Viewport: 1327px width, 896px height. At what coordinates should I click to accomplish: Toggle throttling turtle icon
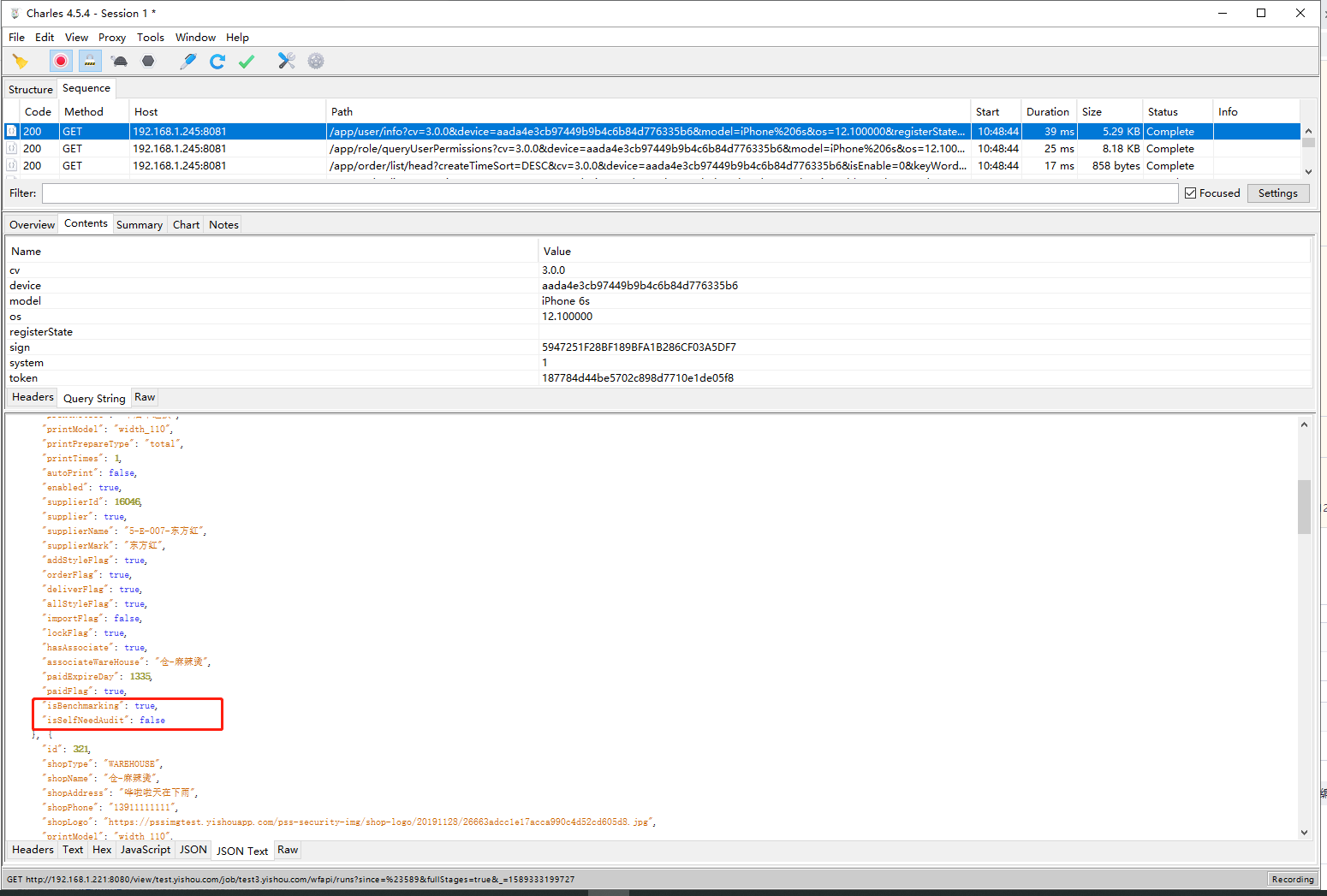point(120,61)
